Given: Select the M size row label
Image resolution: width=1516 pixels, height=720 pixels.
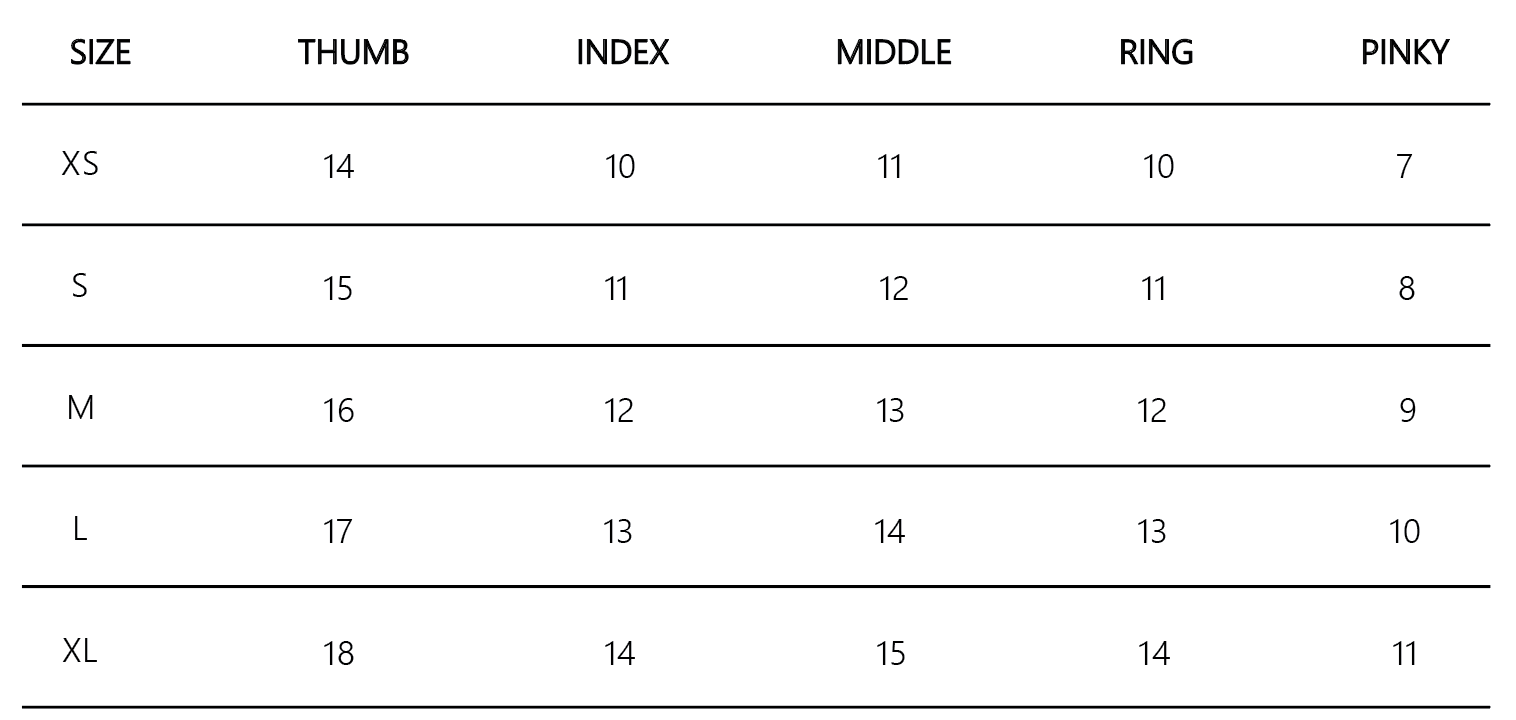Looking at the screenshot, I should tap(80, 408).
